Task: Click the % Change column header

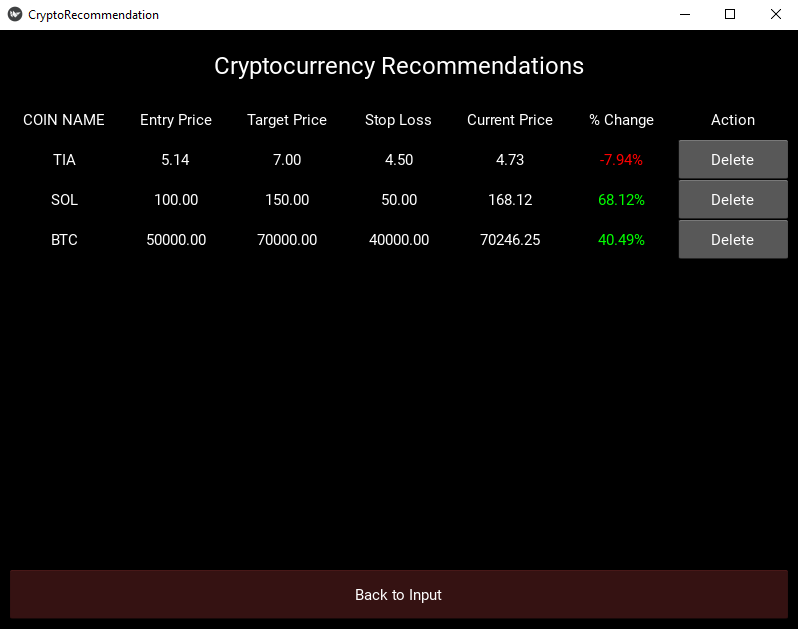Action: [x=621, y=120]
